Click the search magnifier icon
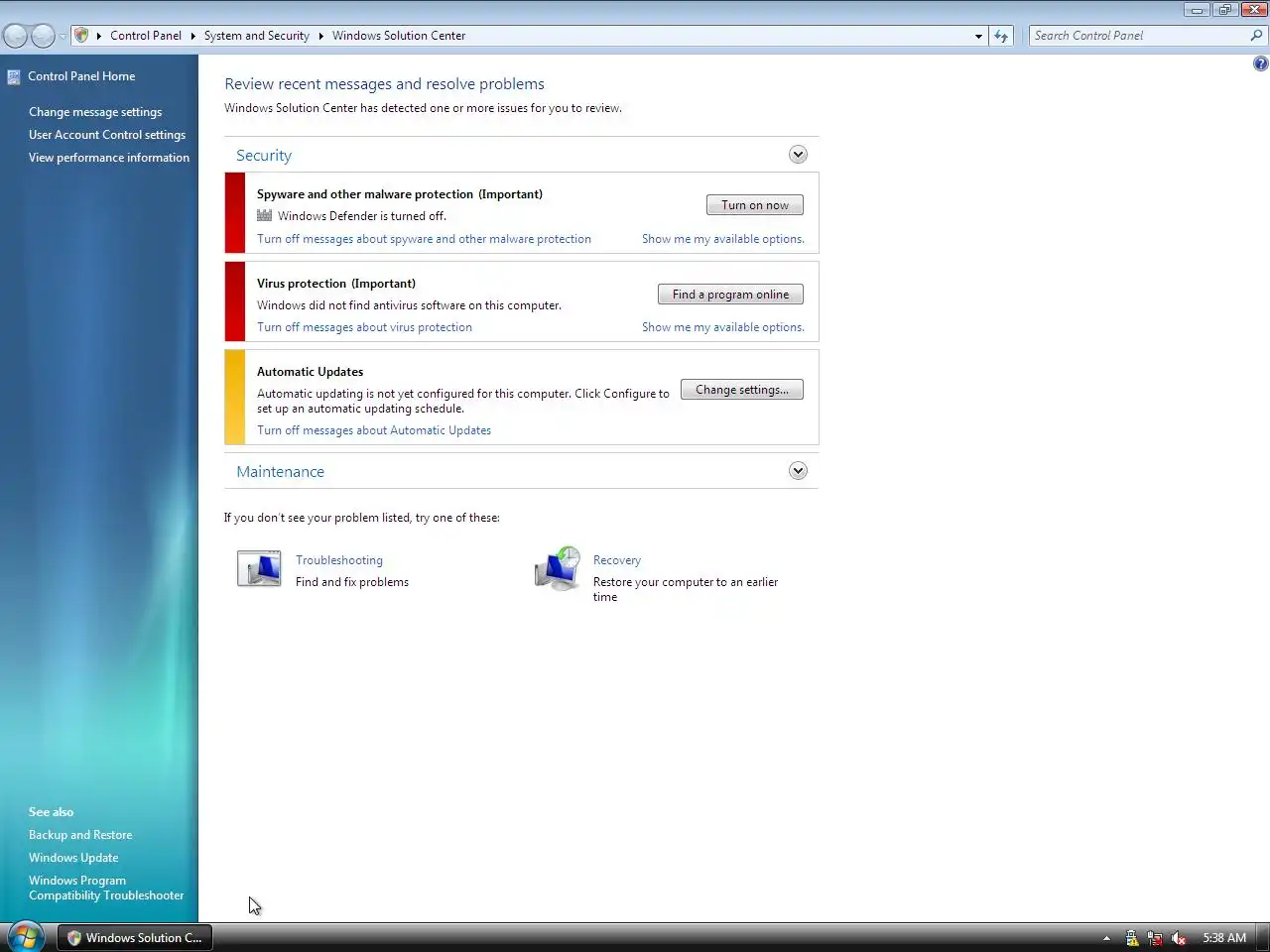1270x952 pixels. 1257,36
